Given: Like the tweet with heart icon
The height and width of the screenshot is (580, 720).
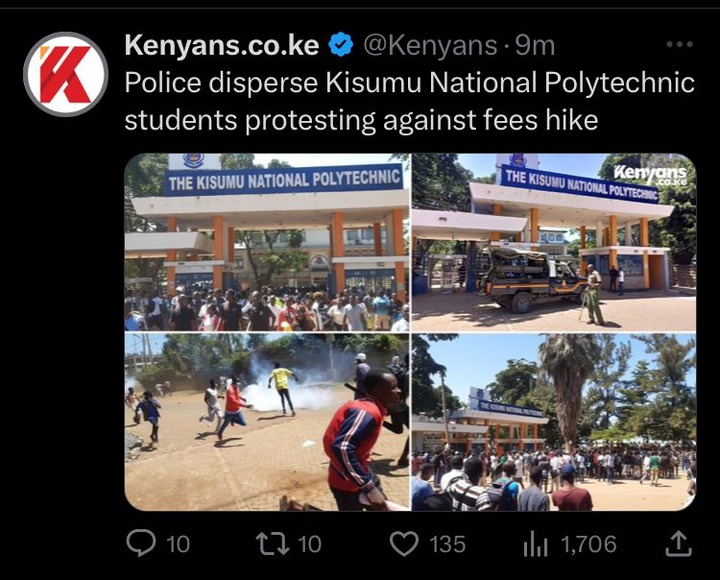Looking at the screenshot, I should 404,544.
